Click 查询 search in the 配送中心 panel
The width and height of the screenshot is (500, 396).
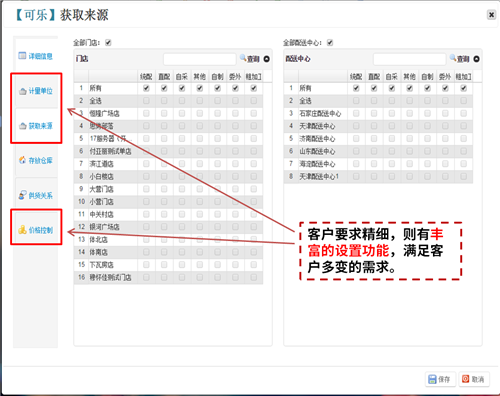point(460,59)
